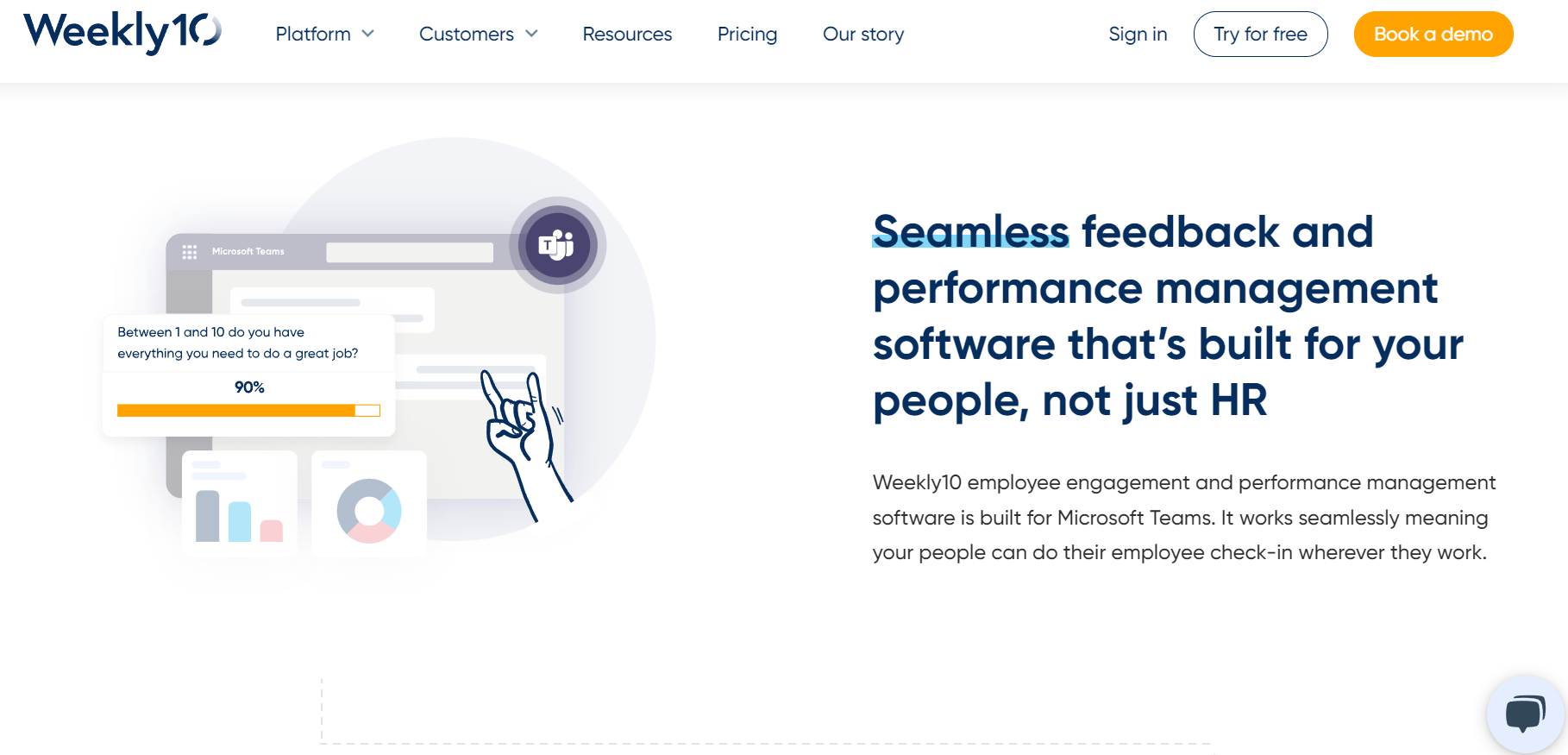Open the Resources menu item
Image resolution: width=1568 pixels, height=755 pixels.
627,35
